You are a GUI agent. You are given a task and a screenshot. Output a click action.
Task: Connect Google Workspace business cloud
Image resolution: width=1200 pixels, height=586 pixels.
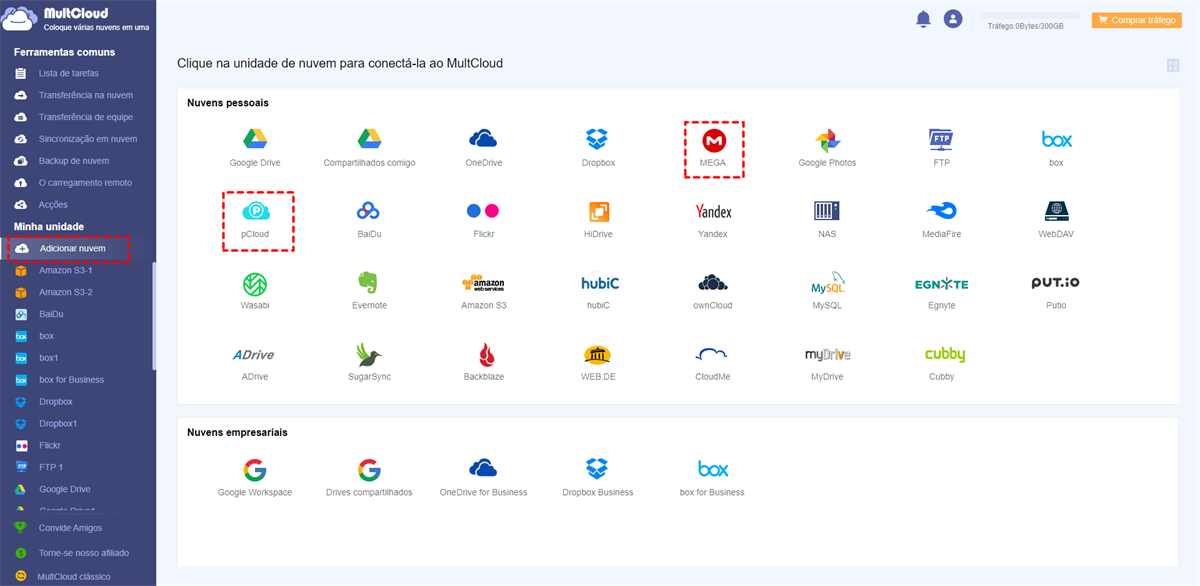tap(255, 477)
